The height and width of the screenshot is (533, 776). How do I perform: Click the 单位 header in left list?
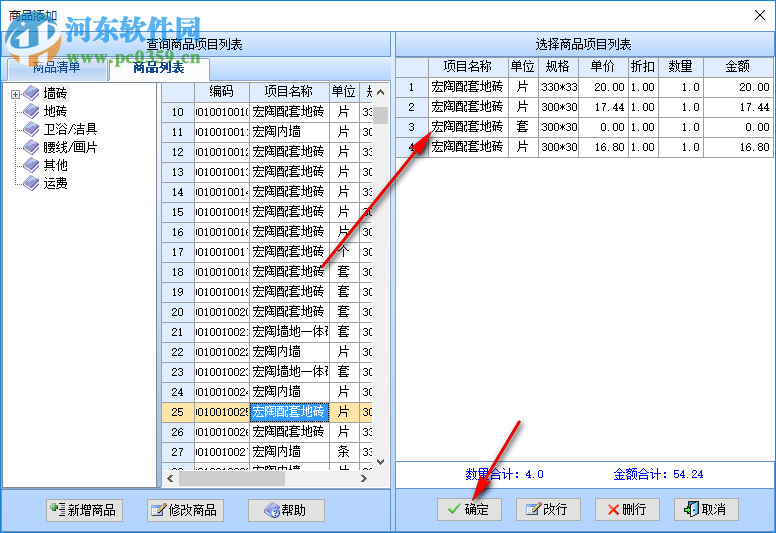point(344,92)
